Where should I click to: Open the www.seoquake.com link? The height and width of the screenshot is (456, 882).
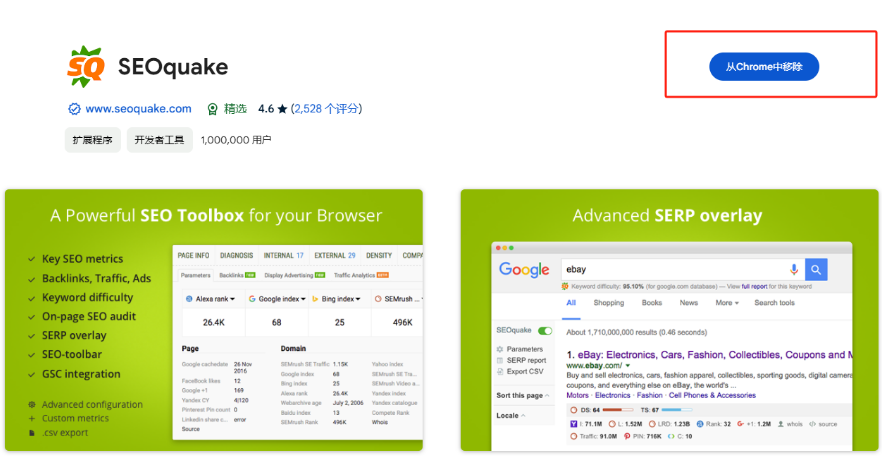(x=138, y=109)
